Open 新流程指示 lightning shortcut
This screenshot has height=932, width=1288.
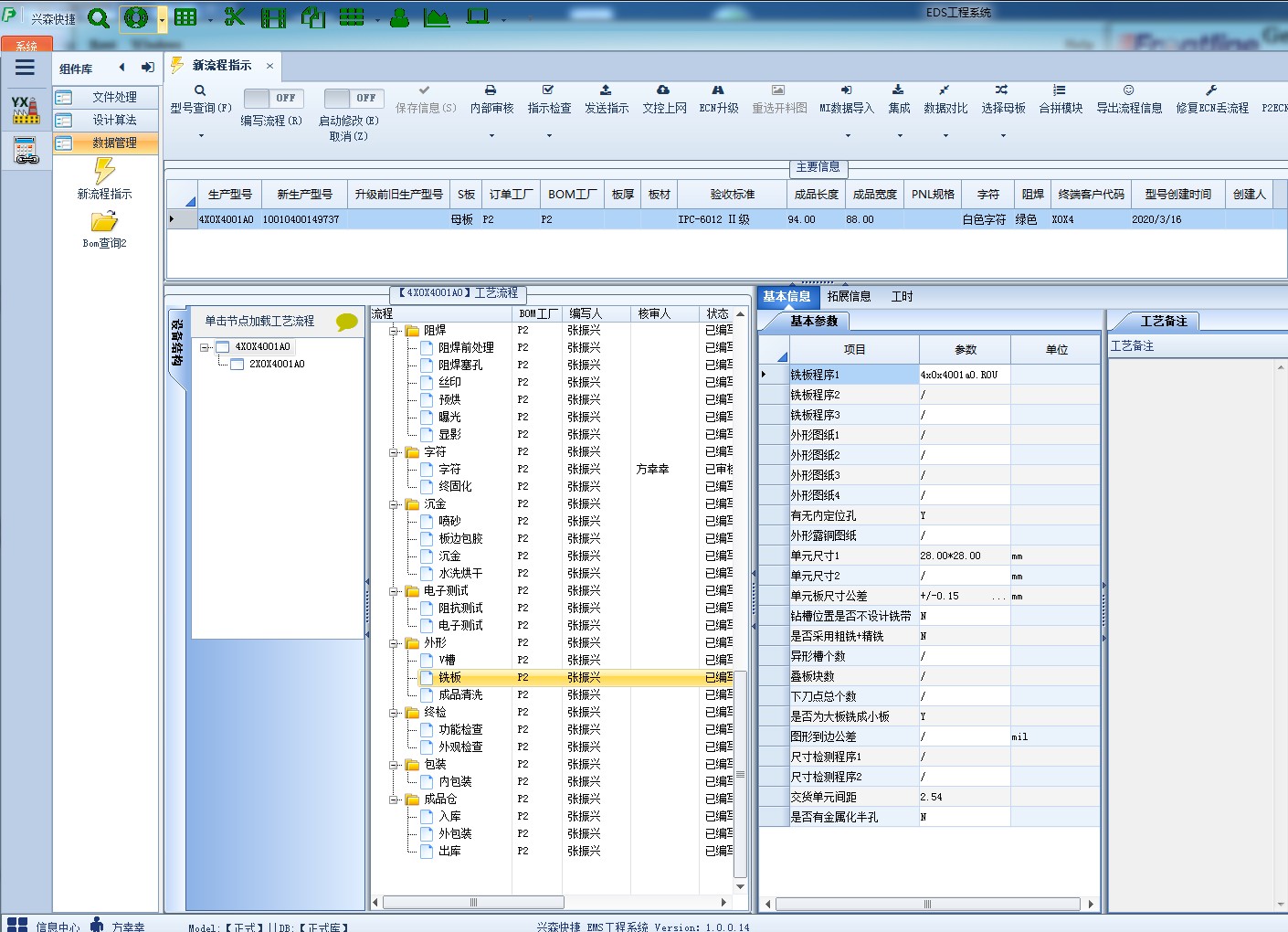[104, 179]
